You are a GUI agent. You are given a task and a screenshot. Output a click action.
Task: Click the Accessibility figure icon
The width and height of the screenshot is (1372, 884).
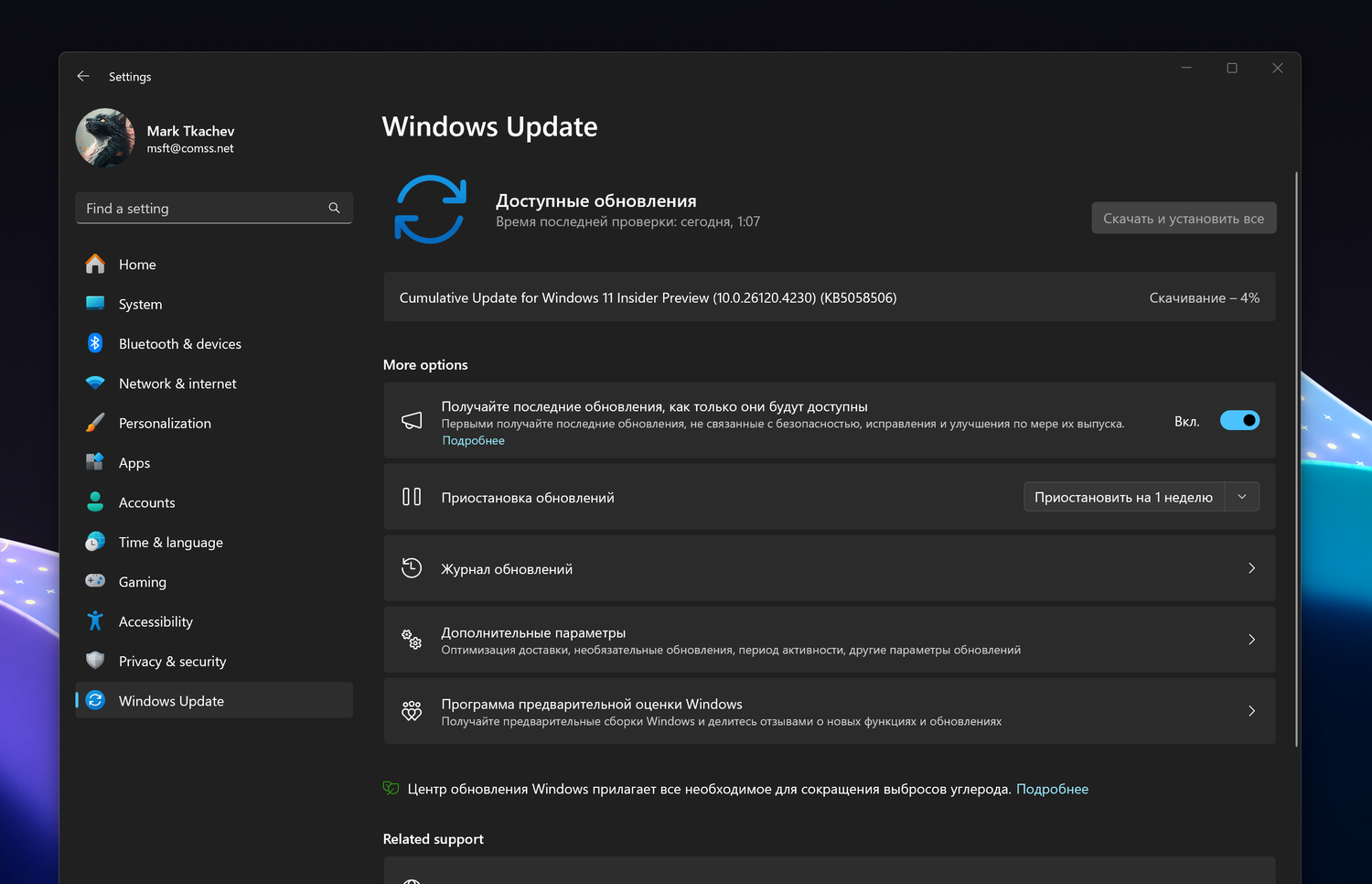click(x=95, y=621)
